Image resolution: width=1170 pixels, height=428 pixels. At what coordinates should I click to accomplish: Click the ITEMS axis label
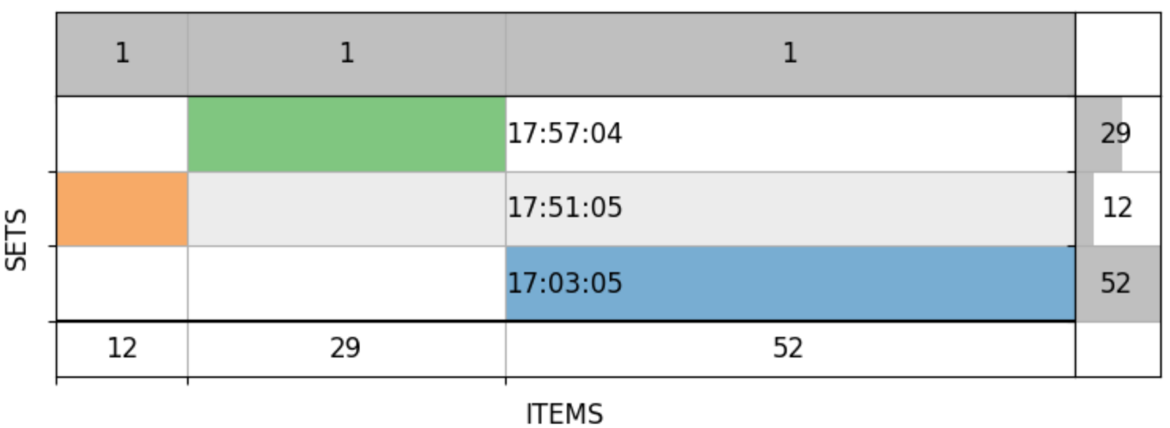[x=565, y=414]
